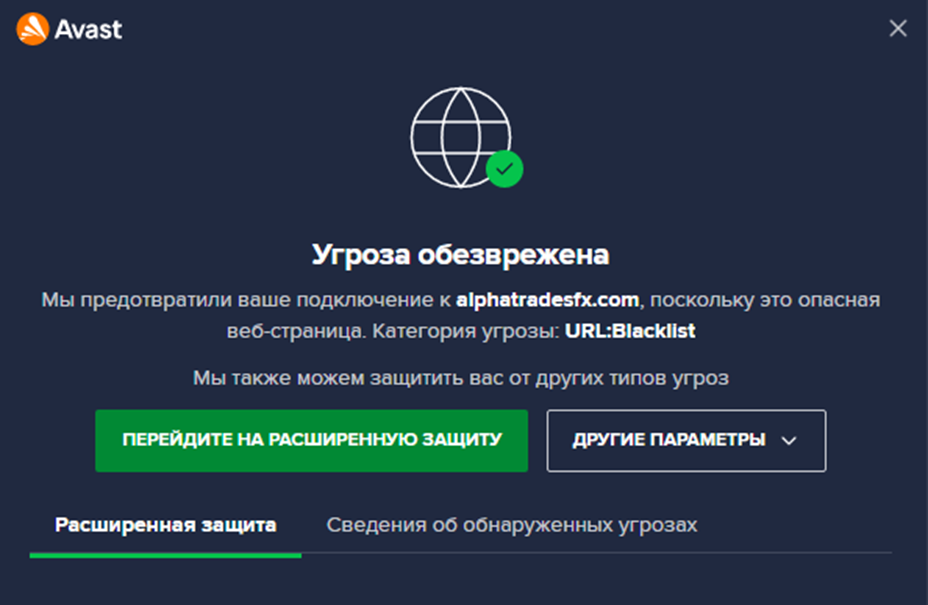This screenshot has height=605, width=928.
Task: Close the Avast threat notification window
Action: click(898, 28)
